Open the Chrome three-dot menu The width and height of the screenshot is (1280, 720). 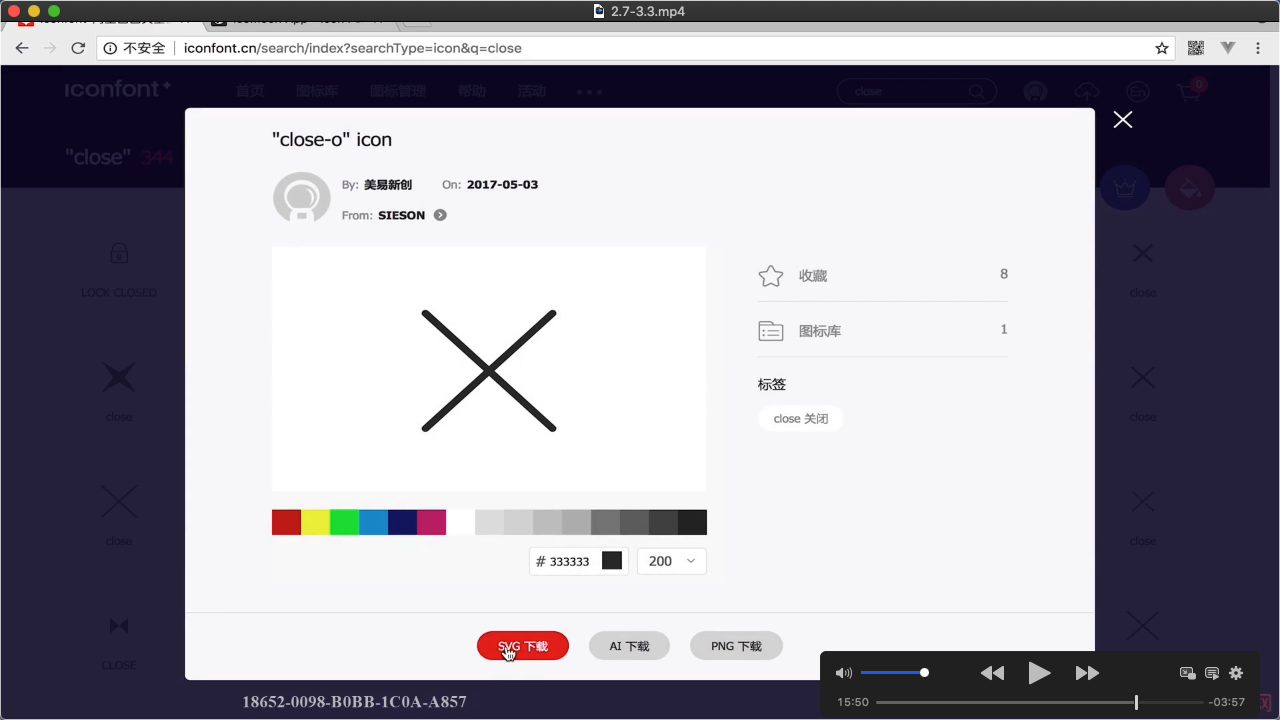(x=1258, y=48)
